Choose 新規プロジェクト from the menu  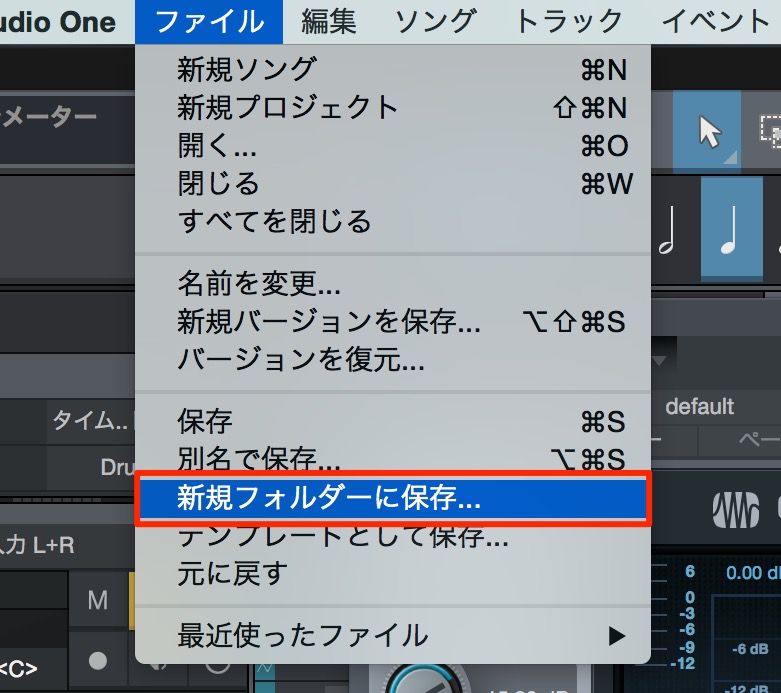tap(392, 108)
